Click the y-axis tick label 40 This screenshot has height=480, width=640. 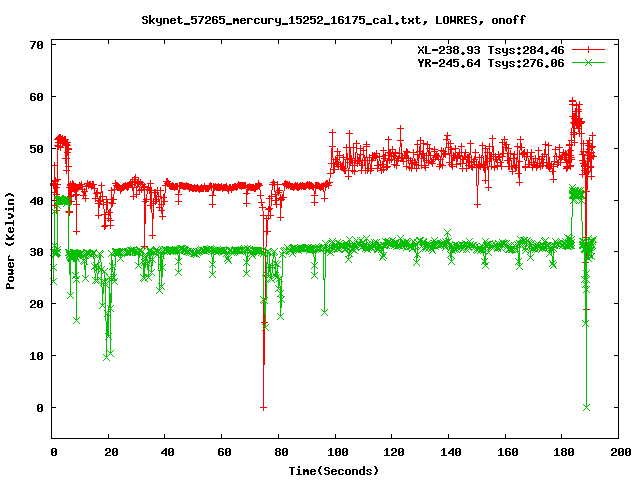(37, 200)
